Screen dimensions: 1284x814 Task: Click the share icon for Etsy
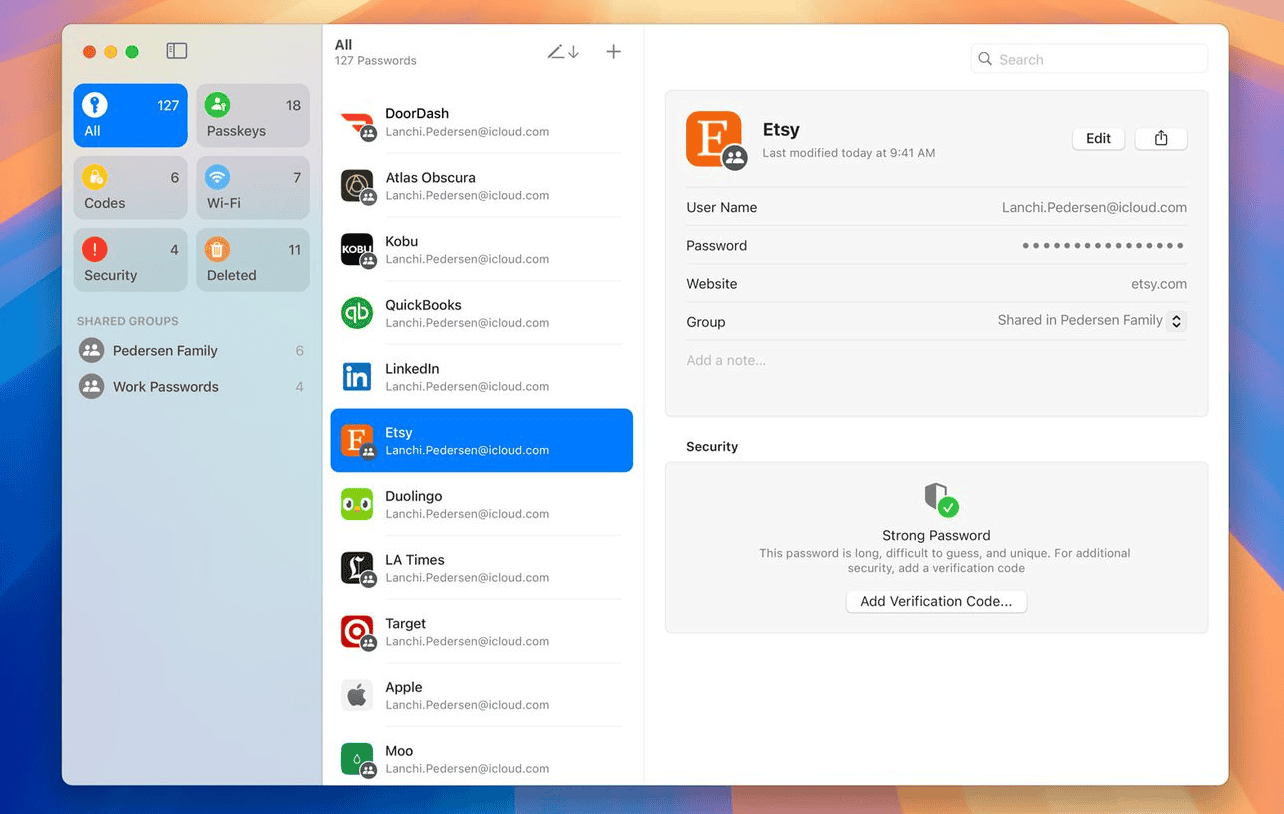click(x=1161, y=139)
